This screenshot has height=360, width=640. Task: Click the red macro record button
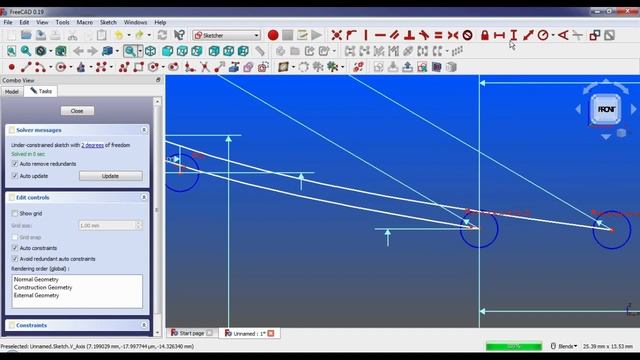(x=273, y=35)
